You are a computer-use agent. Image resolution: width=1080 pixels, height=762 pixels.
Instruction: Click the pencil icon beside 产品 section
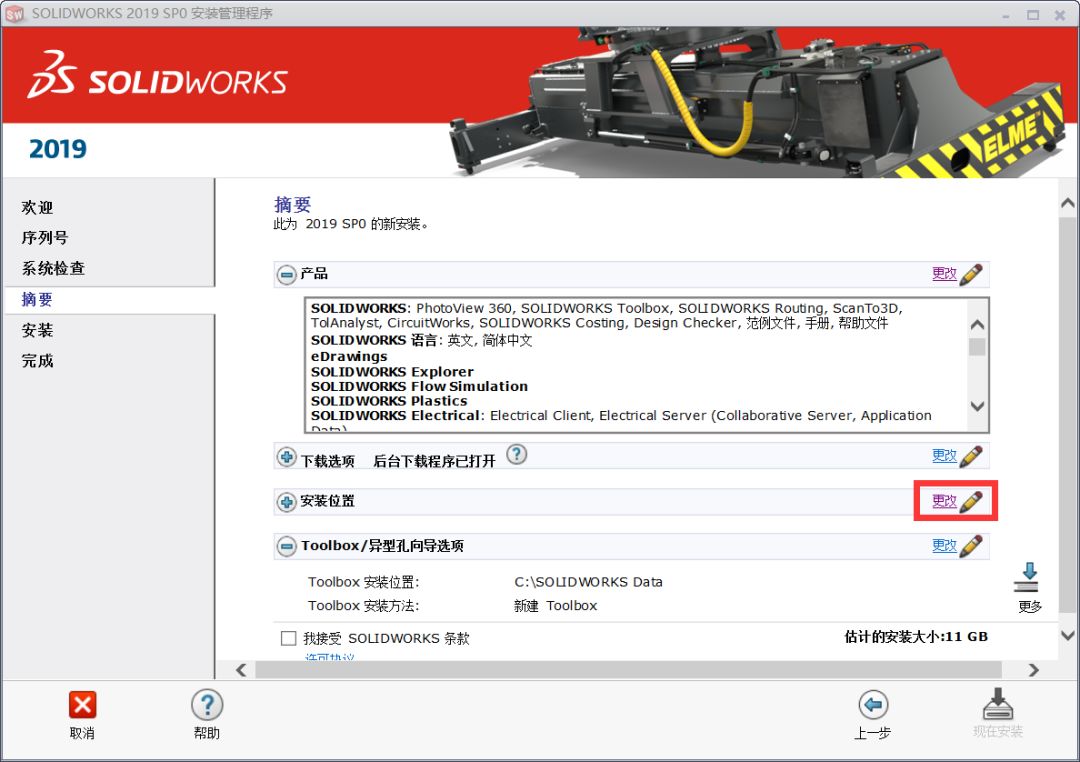[970, 275]
